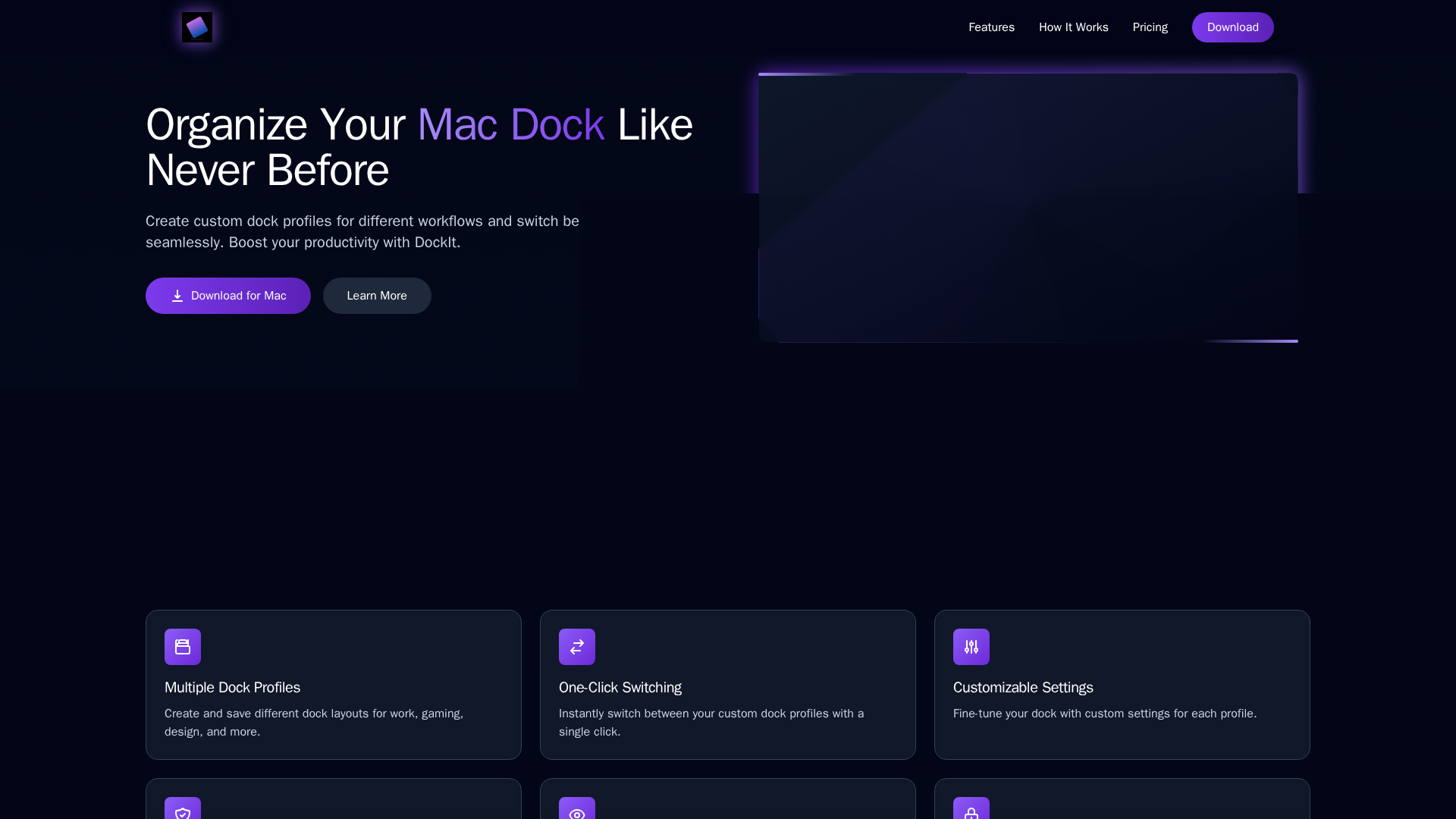Click the eye icon feature card
Image resolution: width=1456 pixels, height=819 pixels.
[728, 799]
